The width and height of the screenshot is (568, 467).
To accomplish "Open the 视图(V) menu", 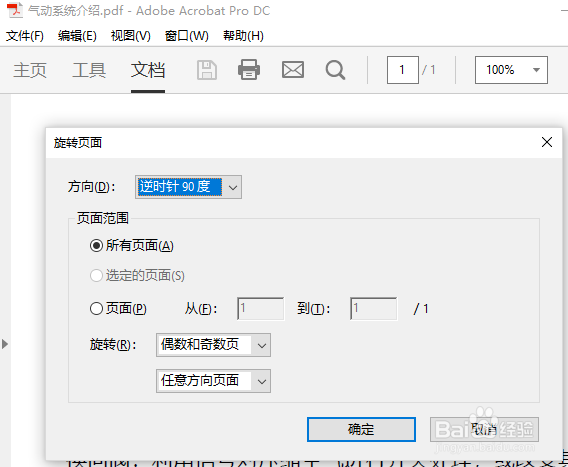I will 130,36.
